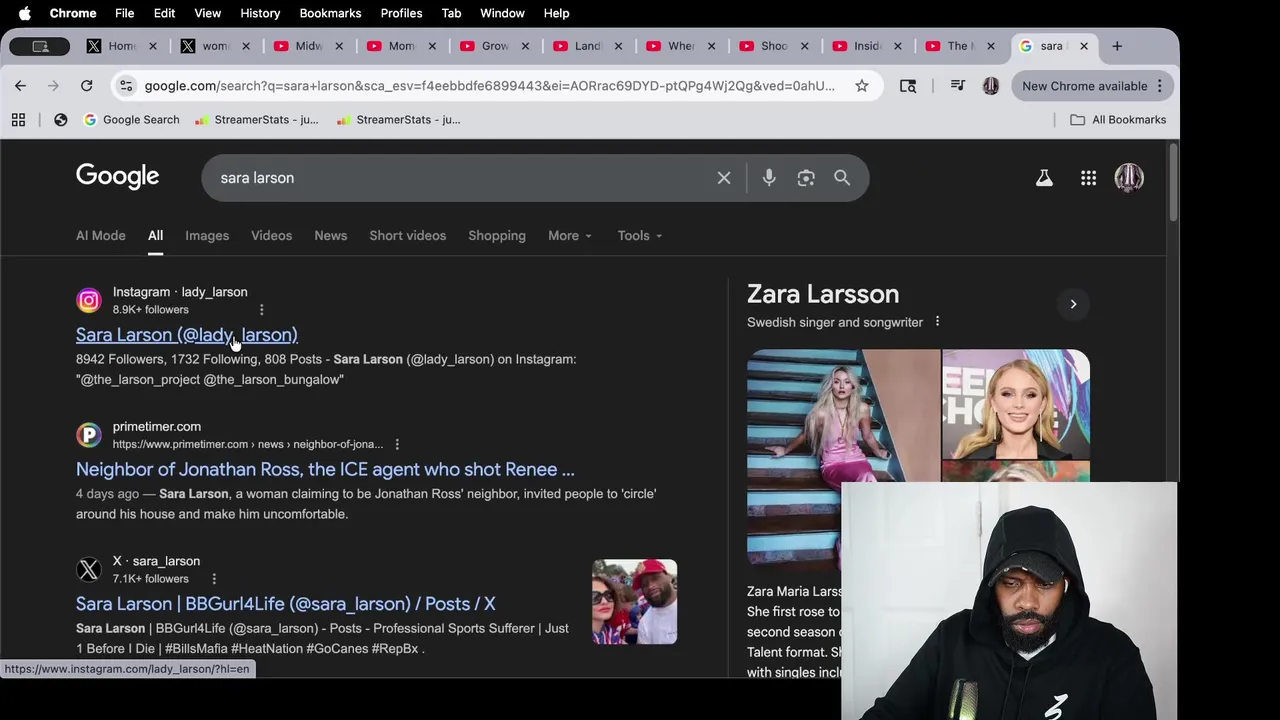Open the Window menu
1280x720 pixels.
point(502,13)
